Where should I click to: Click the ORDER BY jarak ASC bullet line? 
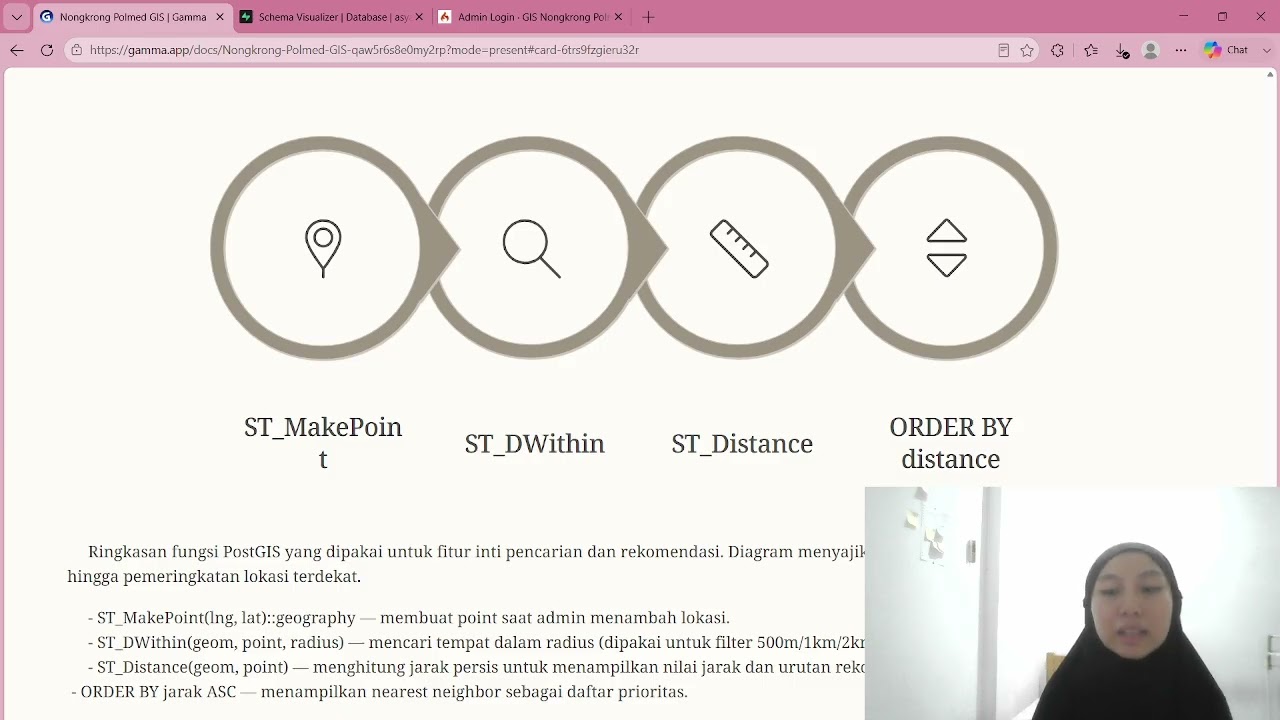pos(379,692)
